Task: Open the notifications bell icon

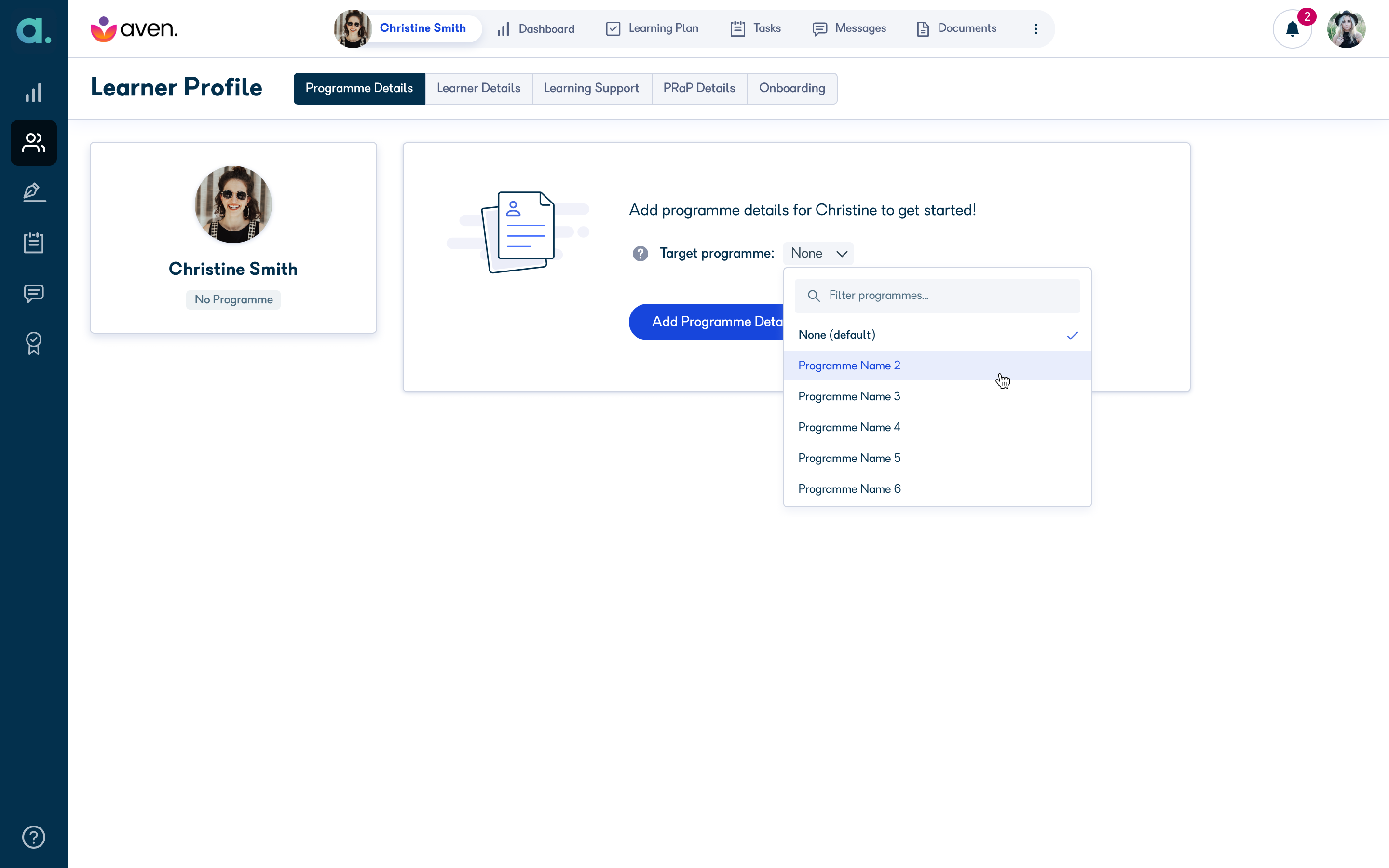Action: pyautogui.click(x=1292, y=29)
